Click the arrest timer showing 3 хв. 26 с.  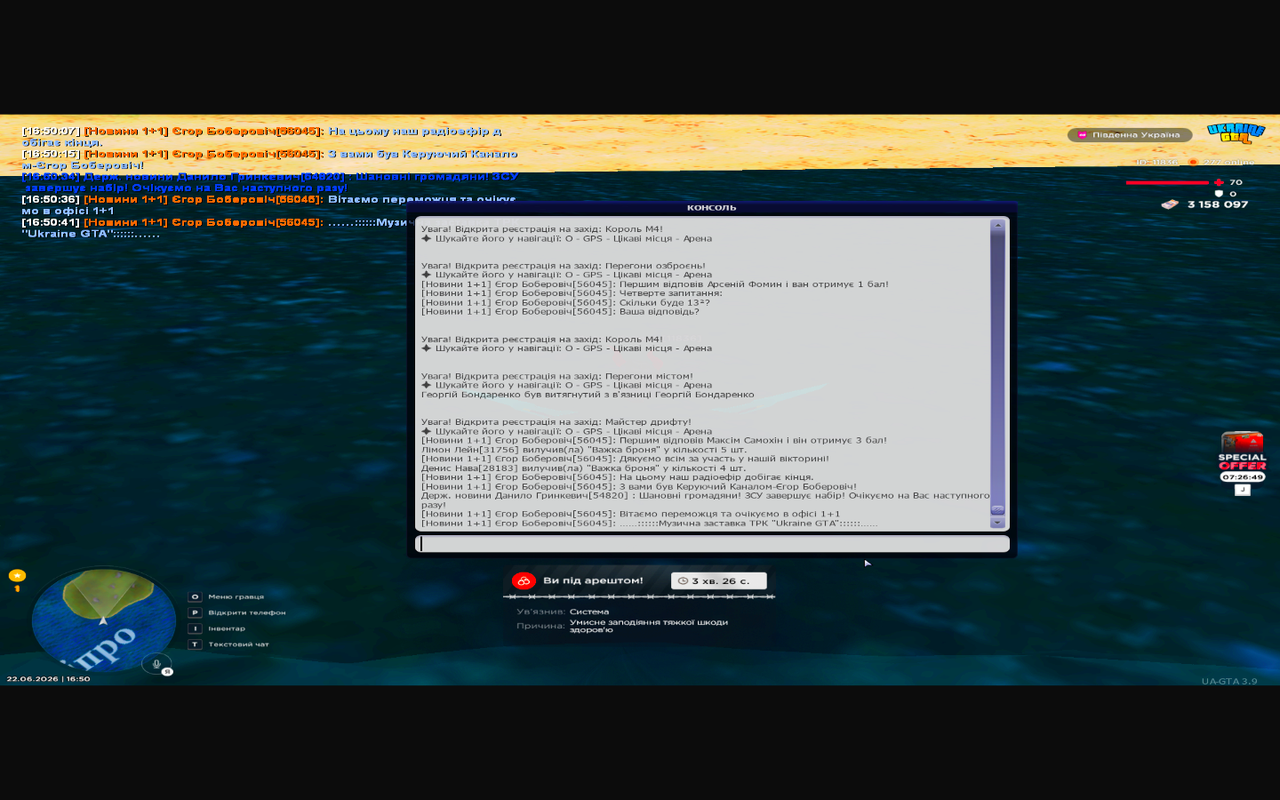click(x=719, y=581)
